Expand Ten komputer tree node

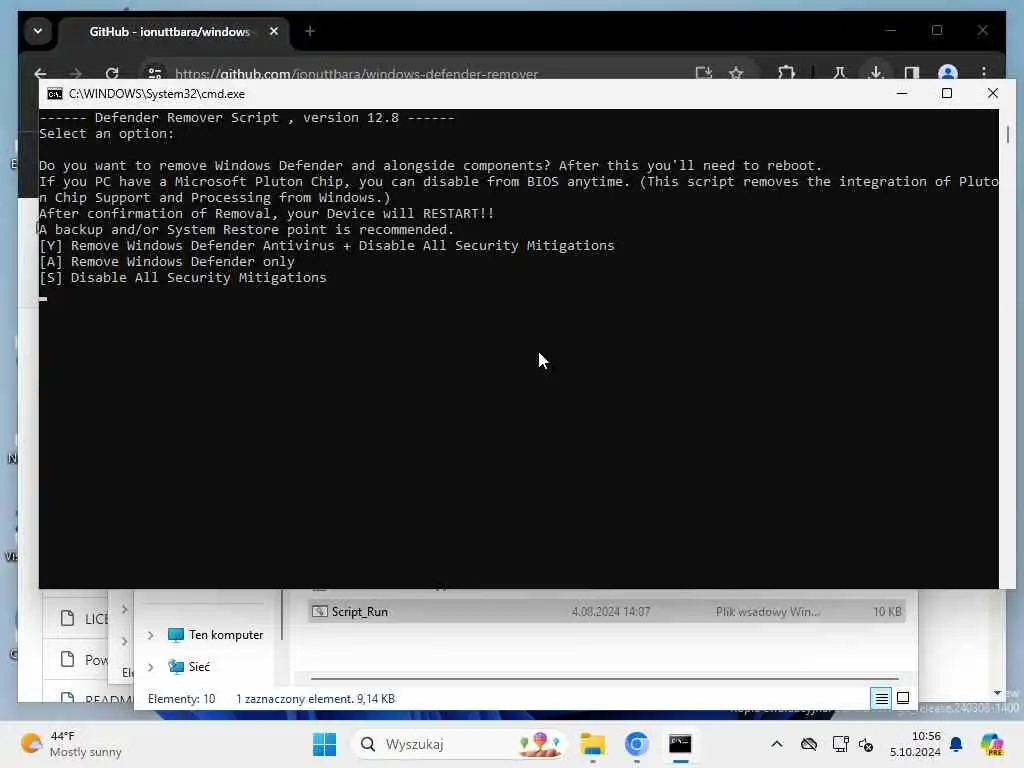(x=151, y=635)
